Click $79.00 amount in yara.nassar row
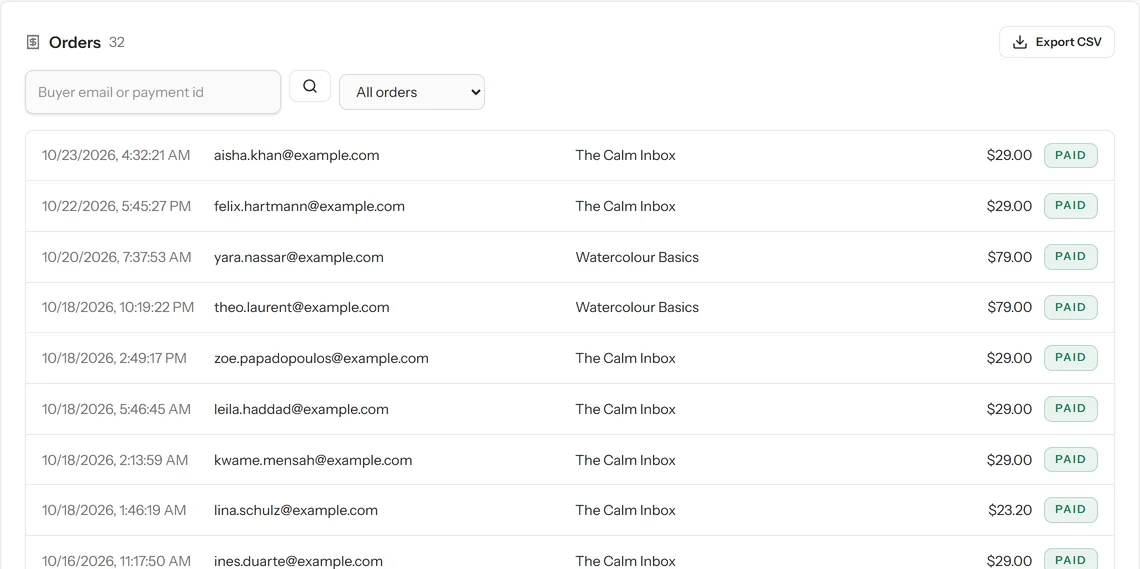The image size is (1140, 569). pos(1010,257)
